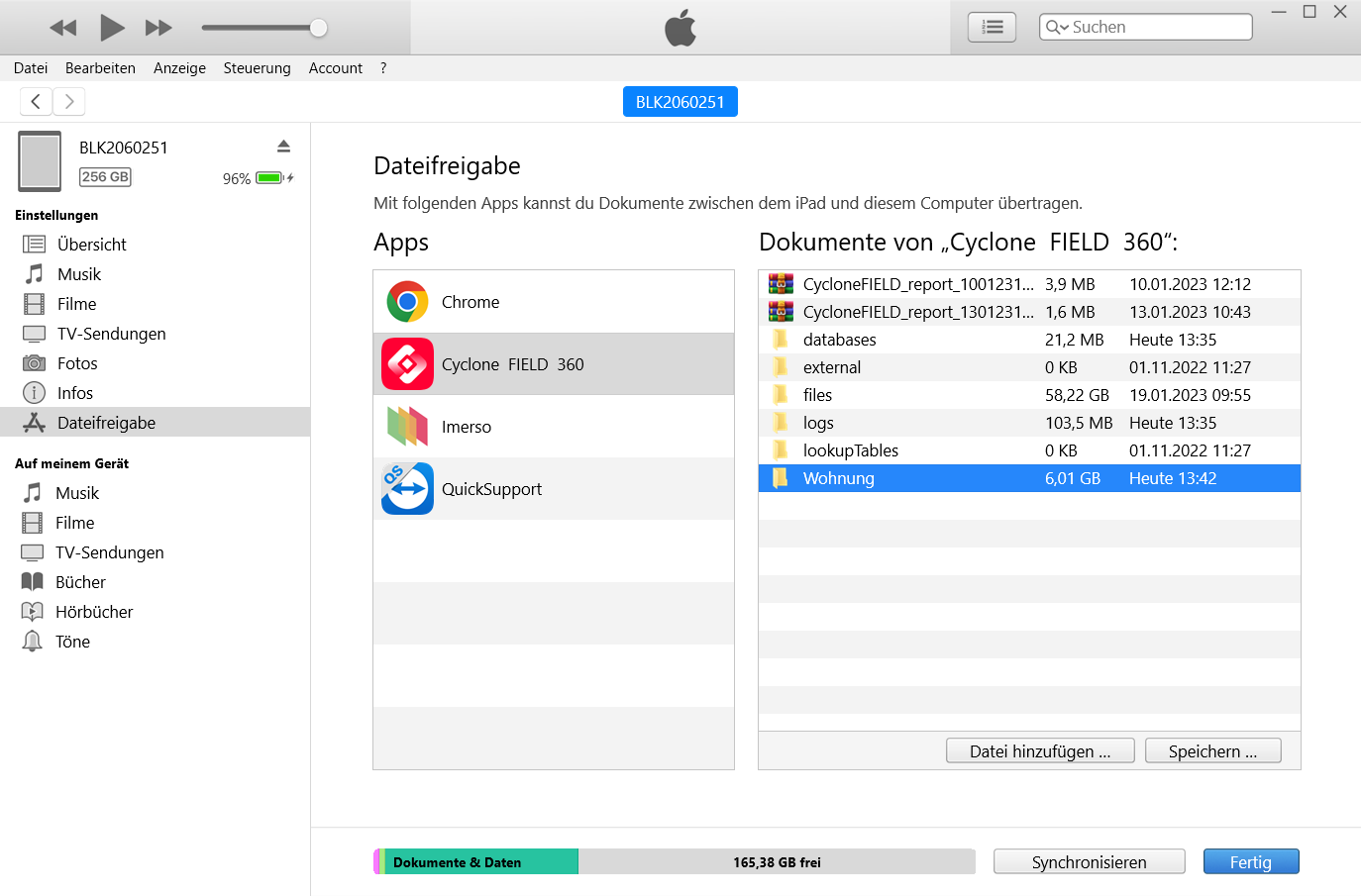The width and height of the screenshot is (1361, 896).
Task: Click the Suchen search field
Action: (1145, 27)
